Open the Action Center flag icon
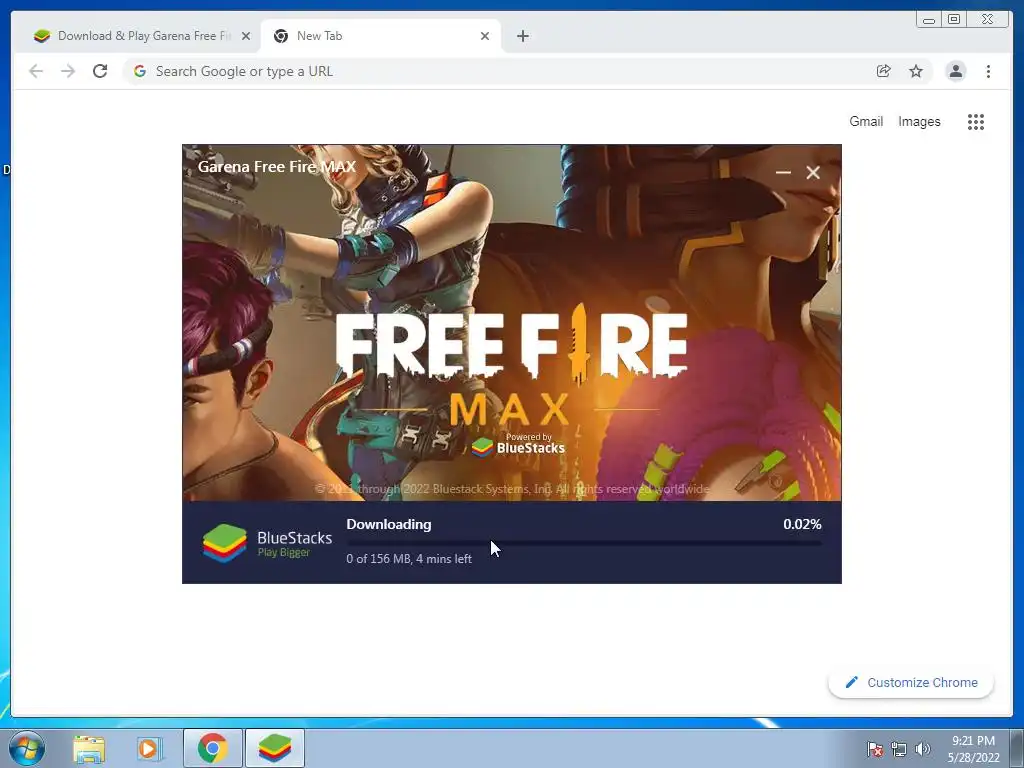 click(x=875, y=749)
